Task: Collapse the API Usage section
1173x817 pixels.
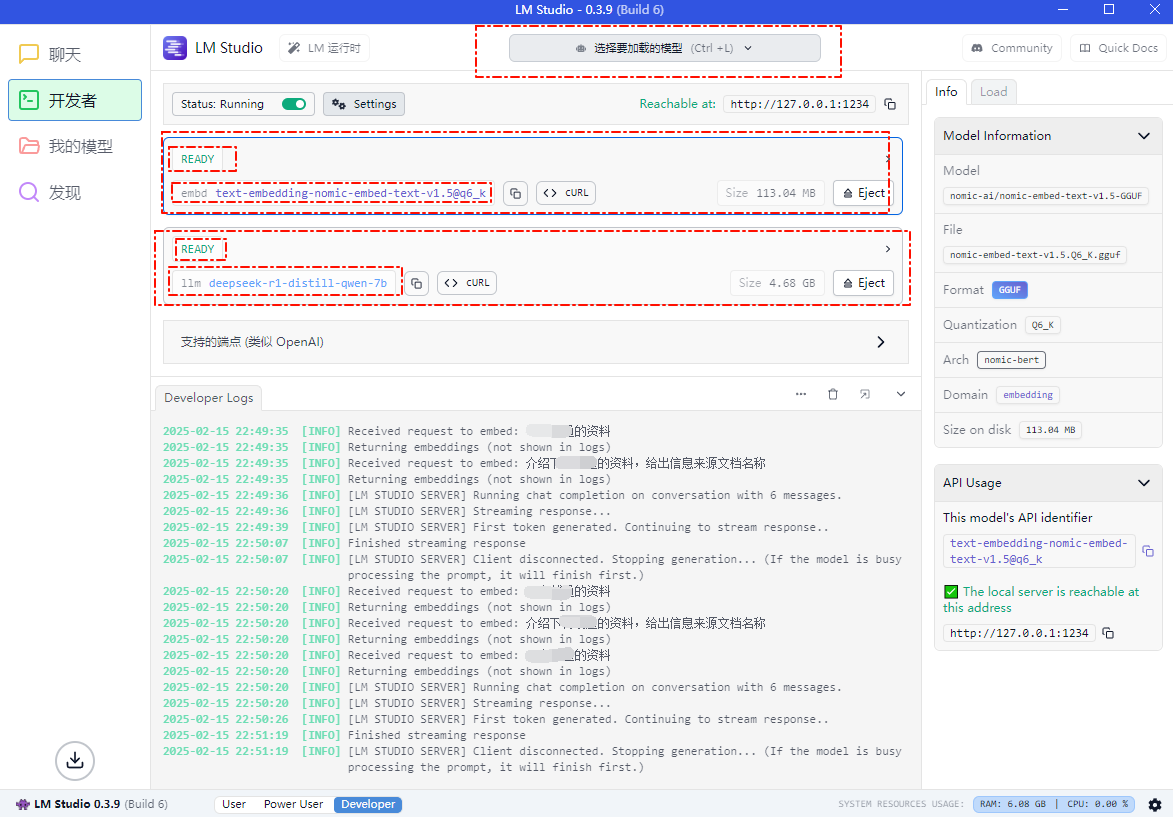Action: tap(1144, 483)
